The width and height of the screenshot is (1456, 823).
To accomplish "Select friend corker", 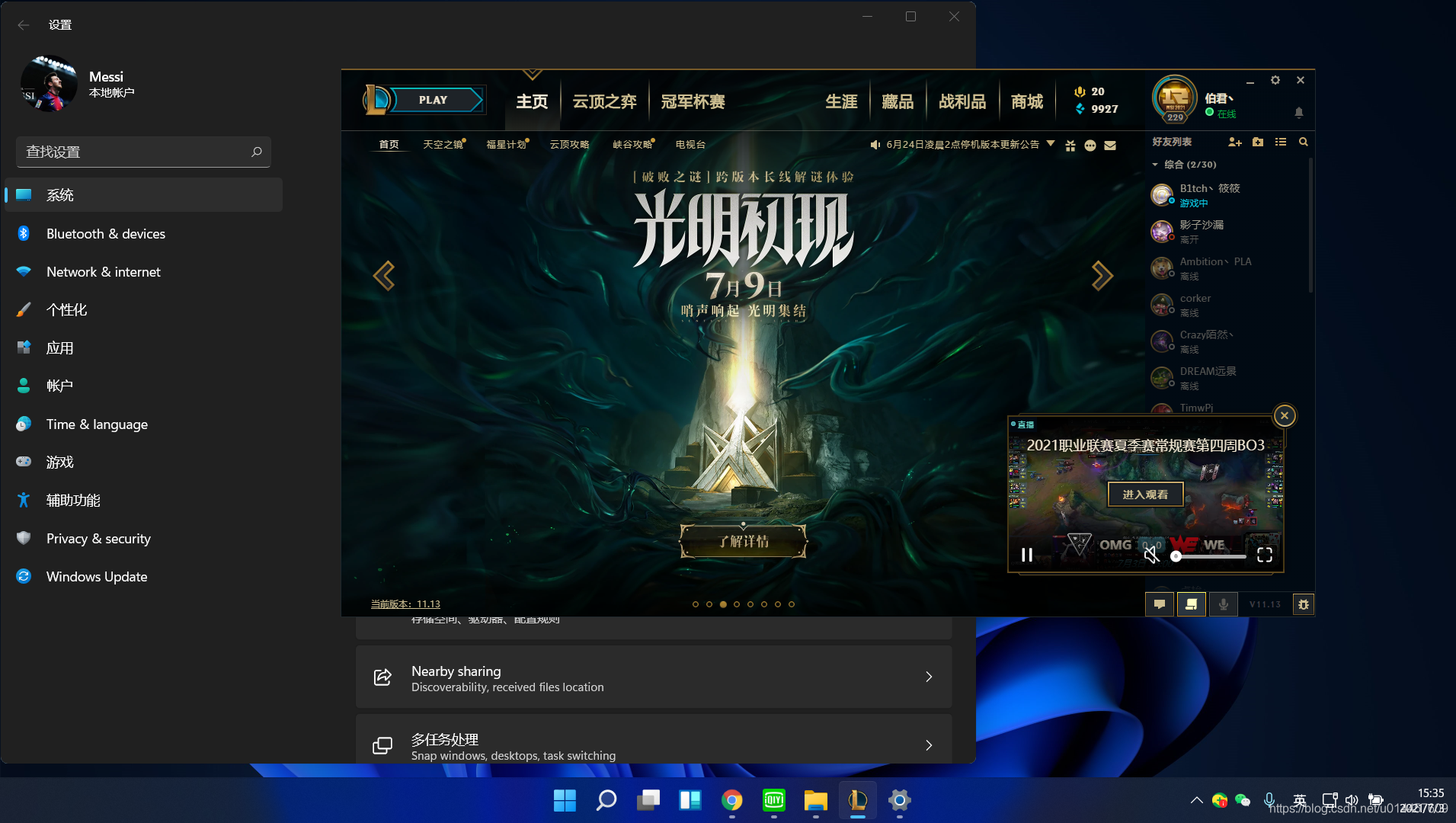I will coord(1225,304).
